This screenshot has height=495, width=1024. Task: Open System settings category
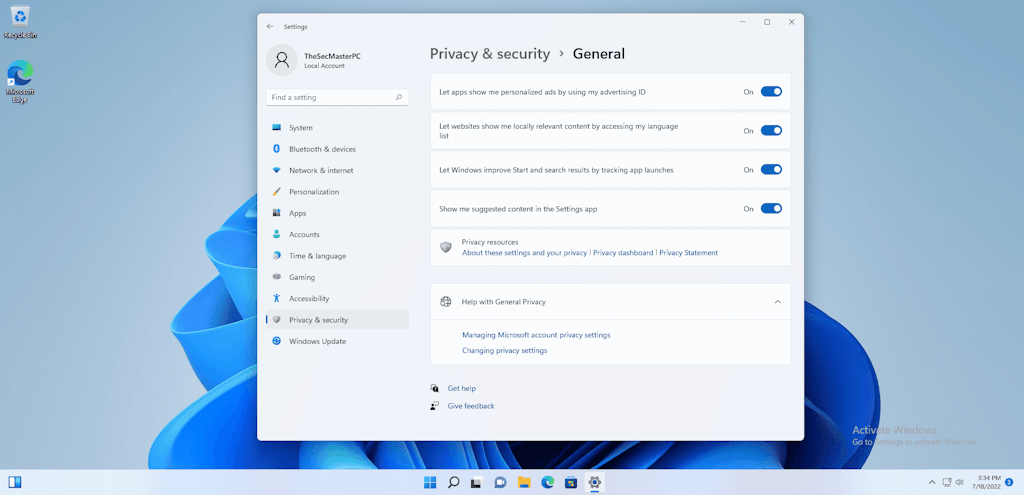pos(337,127)
